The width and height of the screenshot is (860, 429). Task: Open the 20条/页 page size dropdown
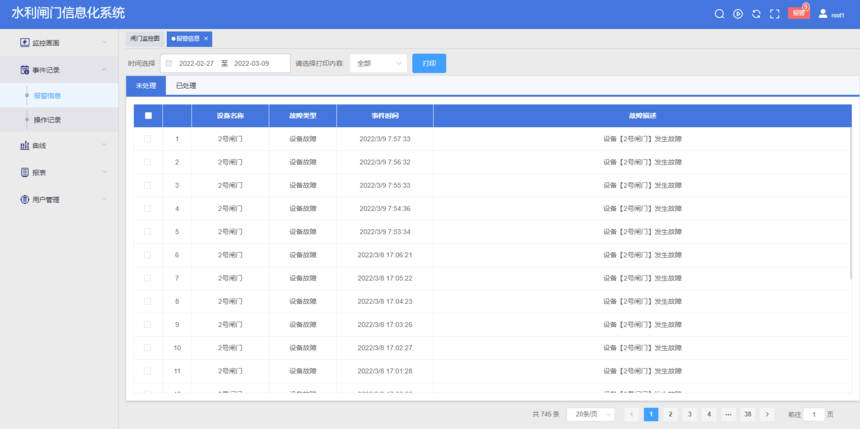click(x=590, y=414)
